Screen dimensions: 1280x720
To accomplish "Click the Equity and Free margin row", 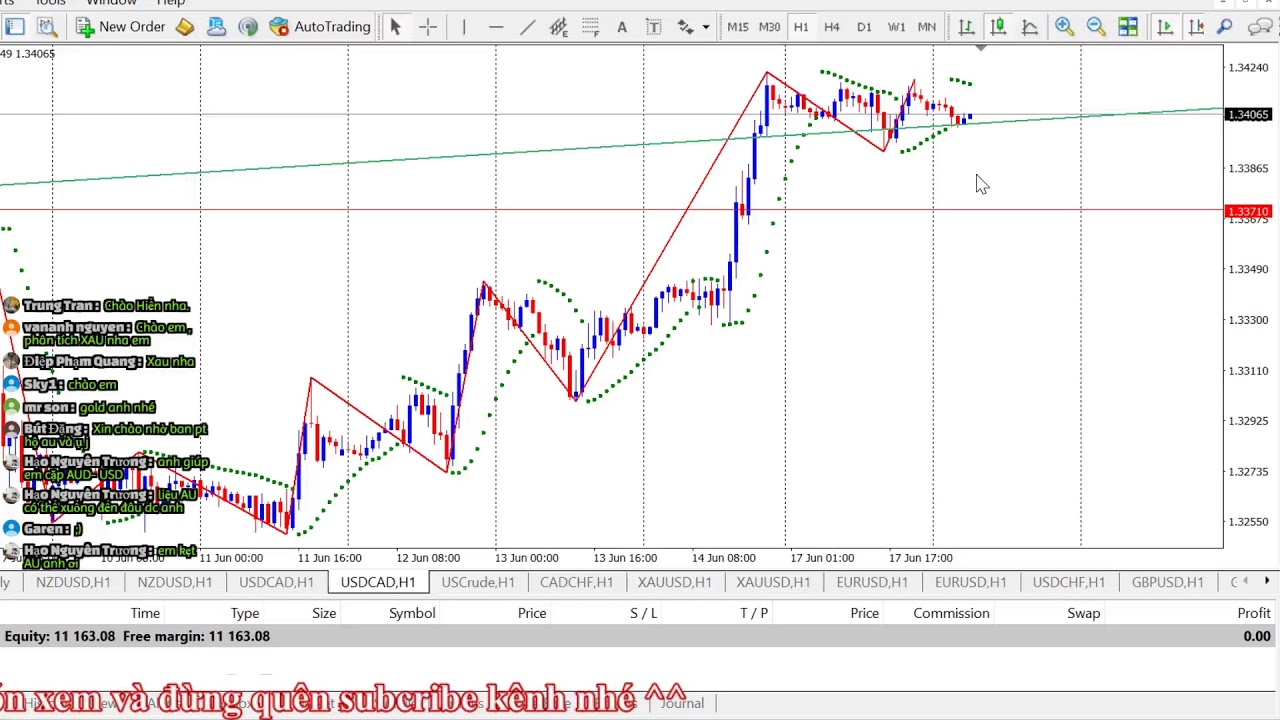I will coord(640,636).
